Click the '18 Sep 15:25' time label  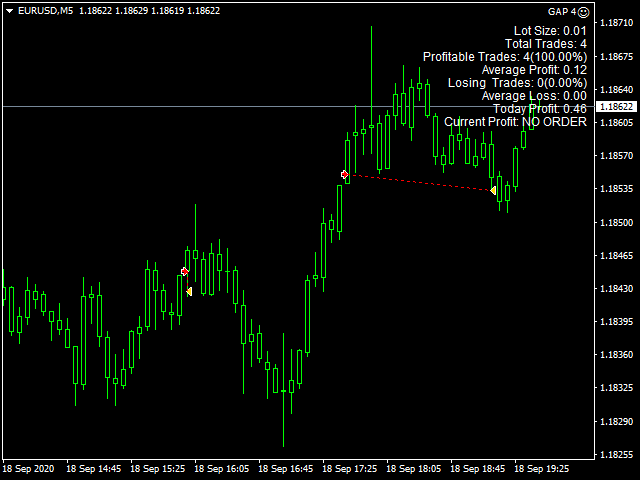[158, 469]
